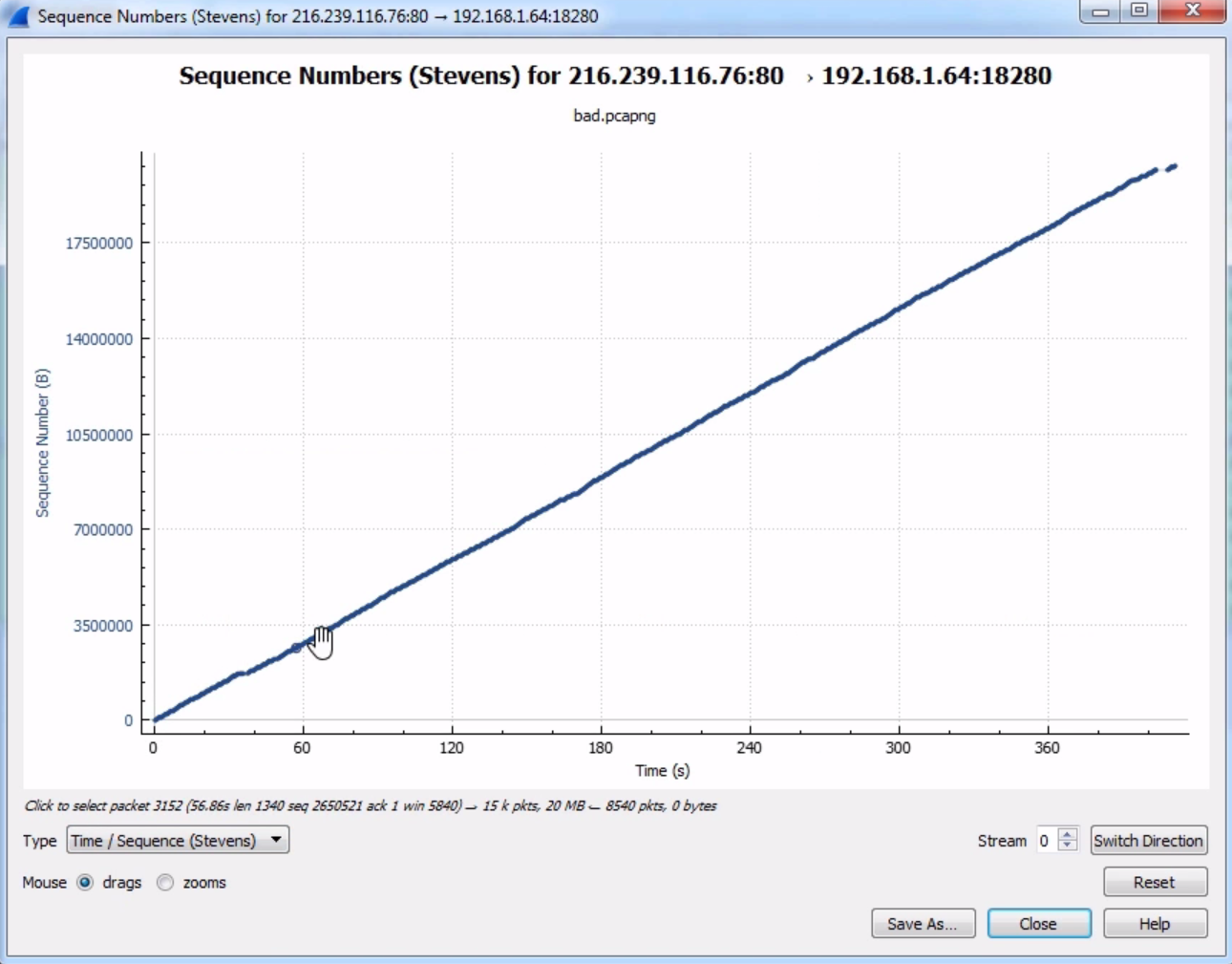Click the graph title above the plot
This screenshot has height=964, width=1232.
coord(614,76)
